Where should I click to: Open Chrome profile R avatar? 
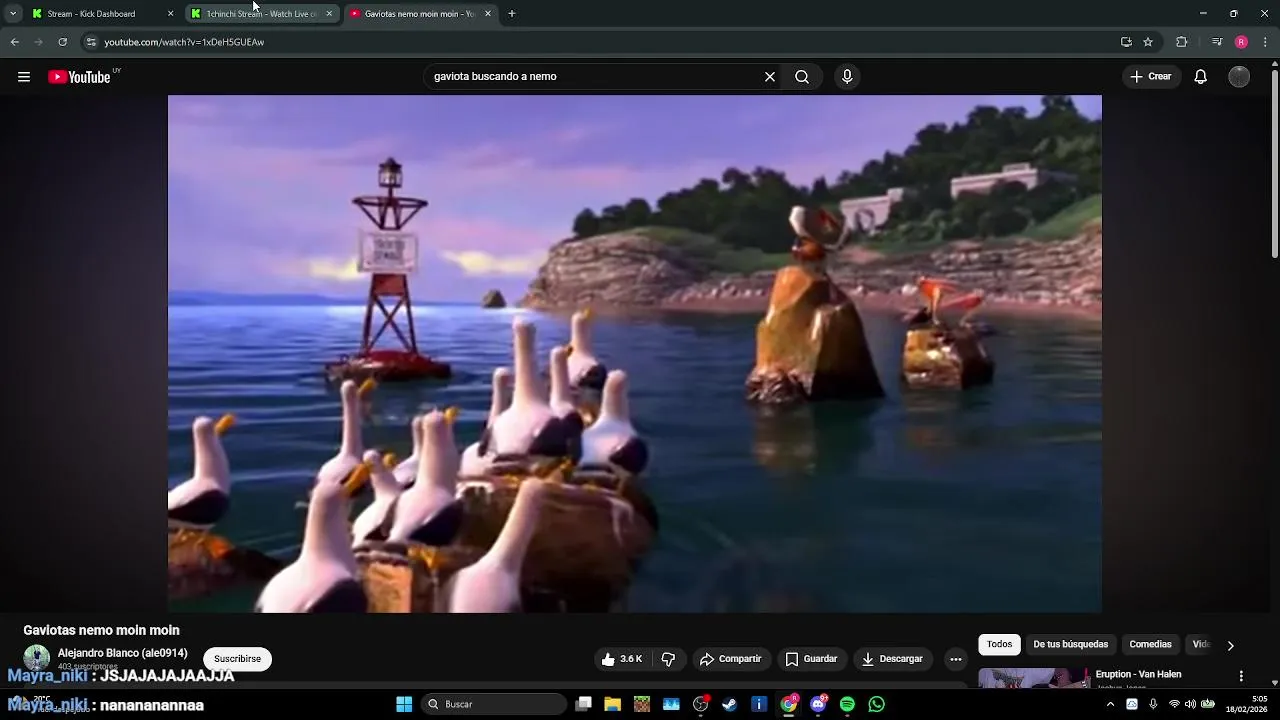click(x=1241, y=42)
